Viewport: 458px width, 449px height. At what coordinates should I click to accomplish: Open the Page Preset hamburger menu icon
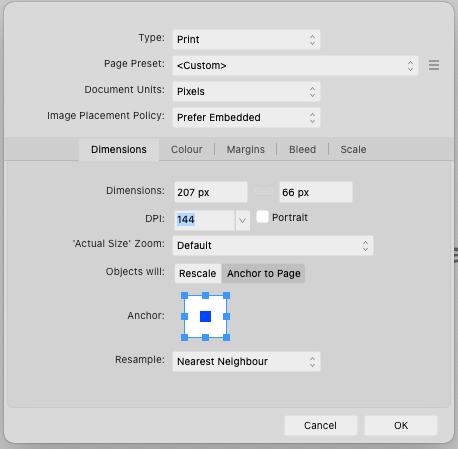click(x=434, y=65)
